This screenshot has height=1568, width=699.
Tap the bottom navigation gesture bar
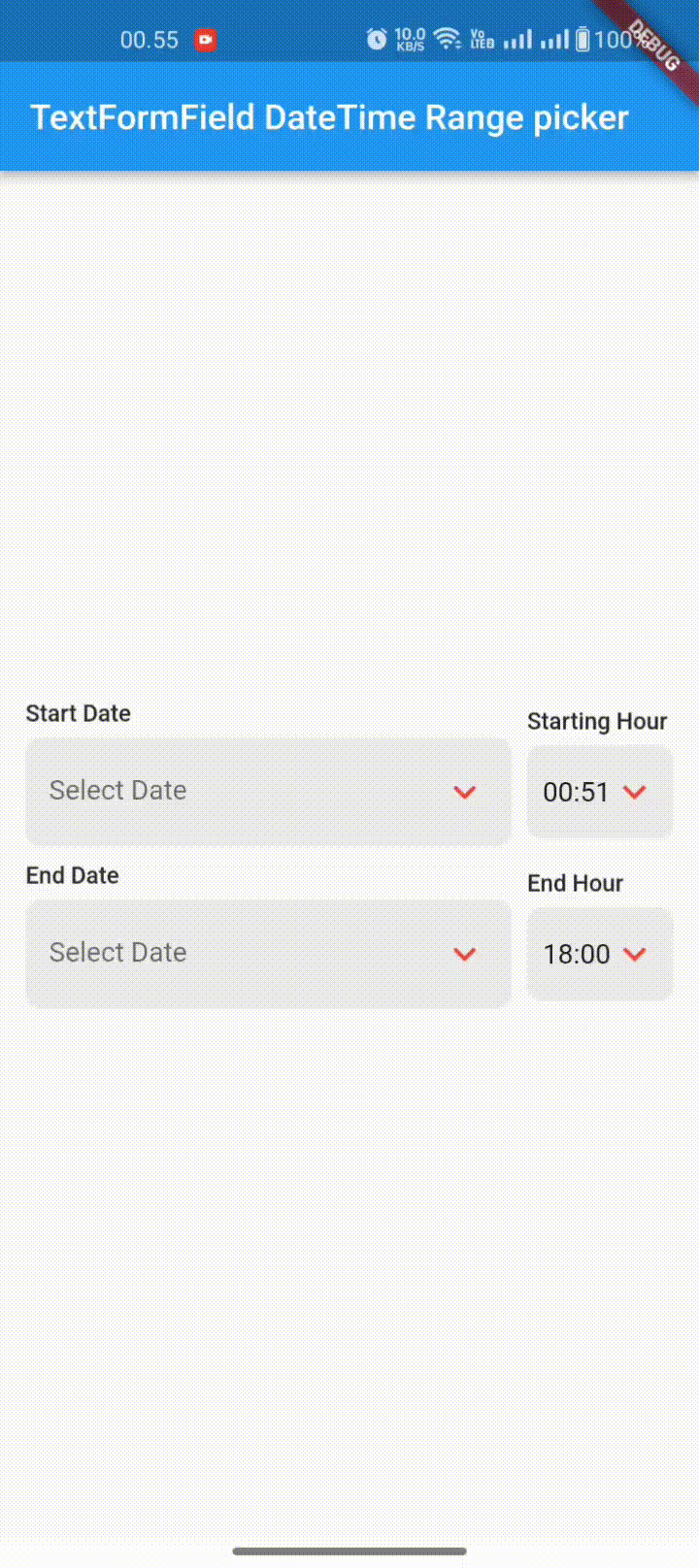349,1552
